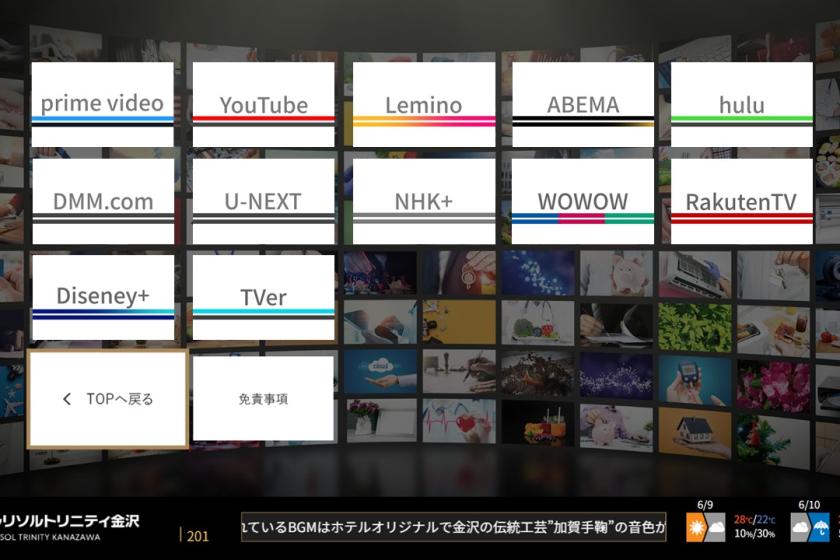Click the cloud-in-hand background thumbnail

tap(380, 372)
